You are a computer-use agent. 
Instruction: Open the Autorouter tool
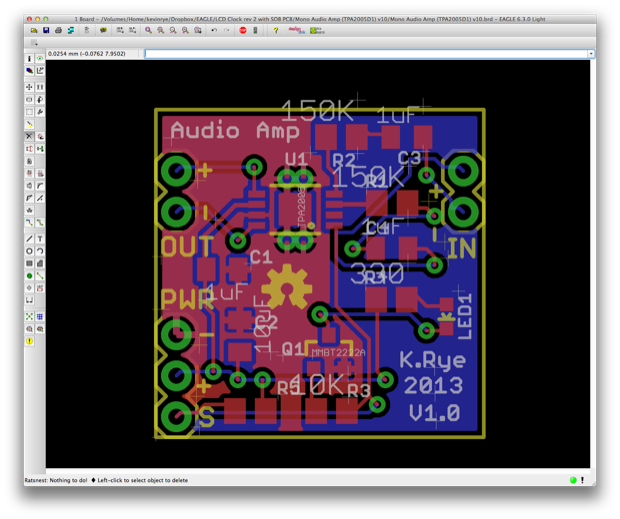[40, 317]
